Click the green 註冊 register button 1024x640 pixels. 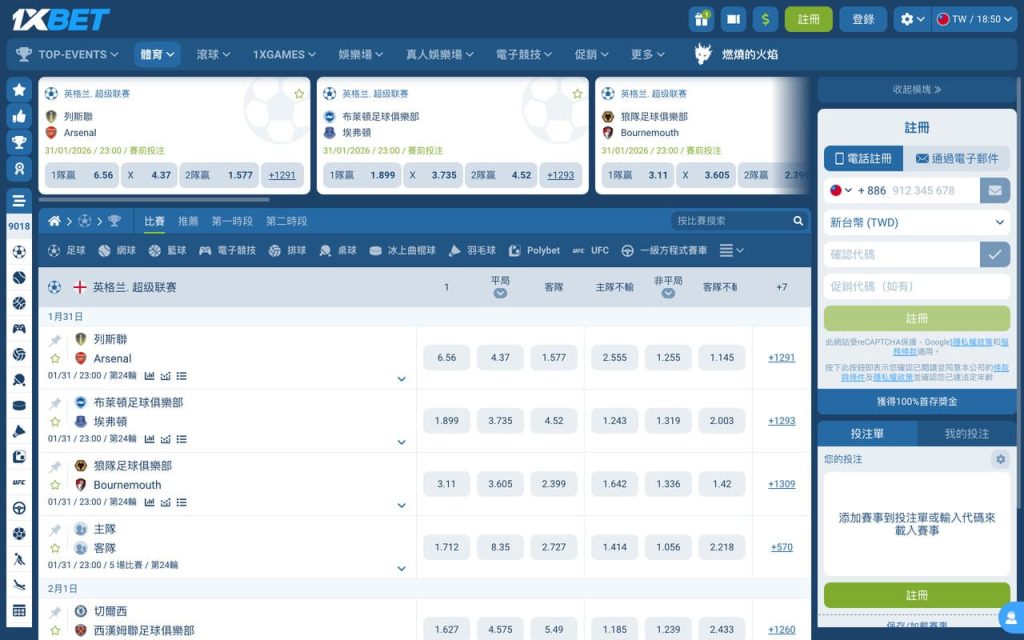click(x=916, y=320)
